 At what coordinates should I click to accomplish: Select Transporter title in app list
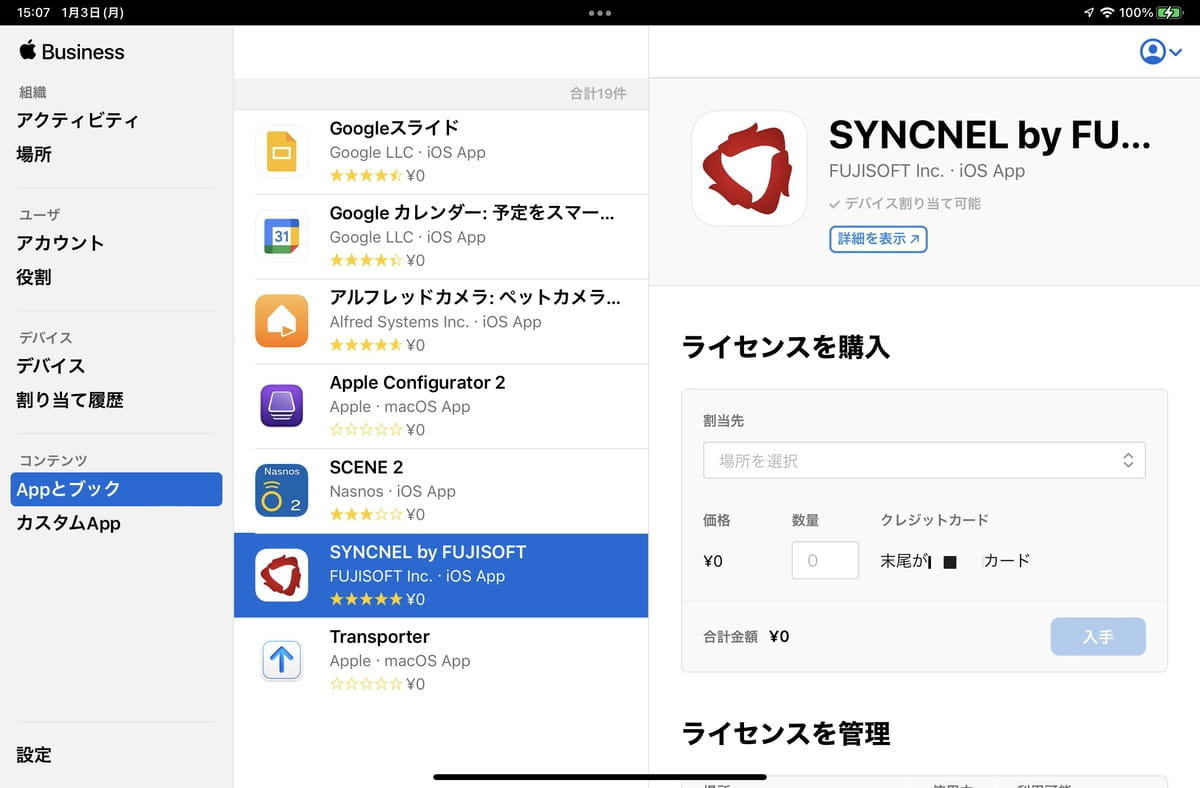pyautogui.click(x=380, y=637)
